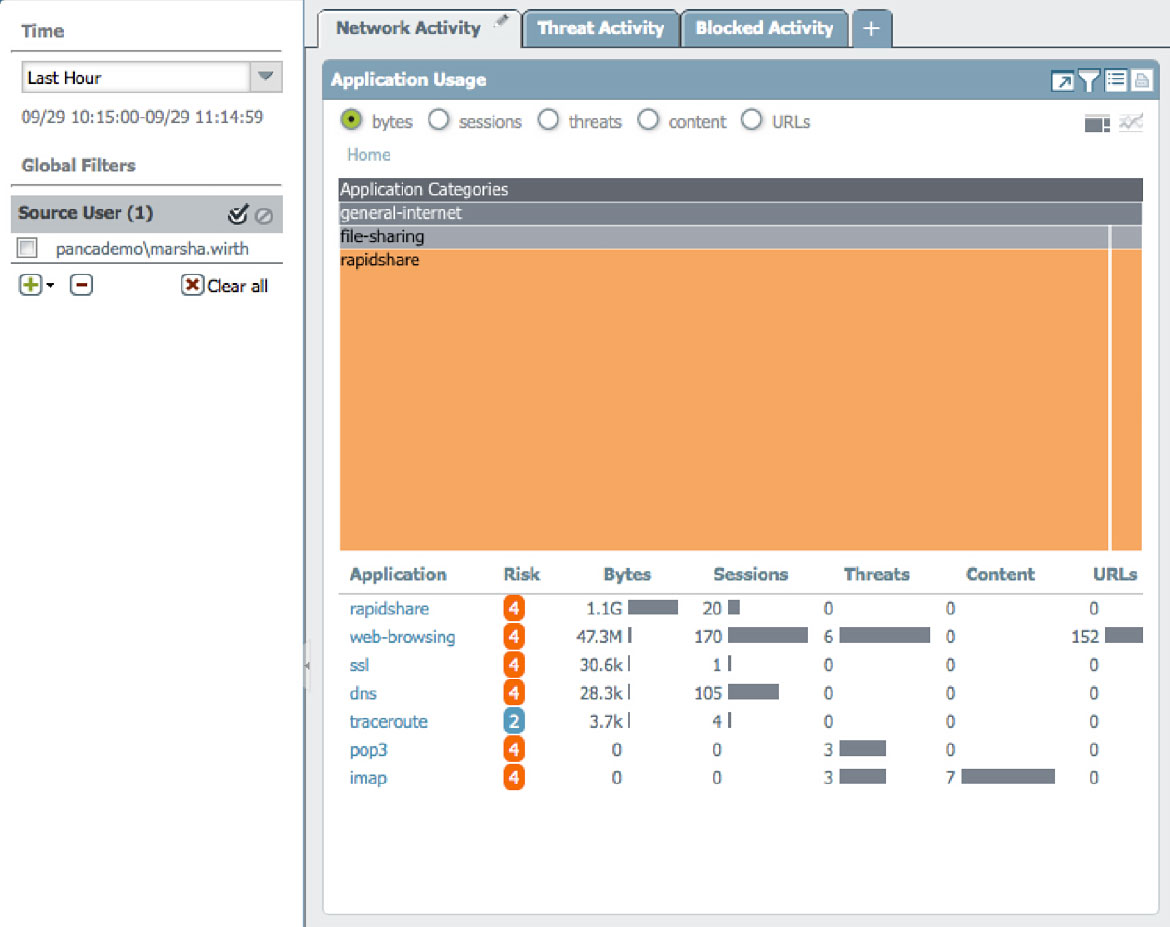This screenshot has height=927, width=1170.
Task: Open the web-browsing application link
Action: pos(402,637)
